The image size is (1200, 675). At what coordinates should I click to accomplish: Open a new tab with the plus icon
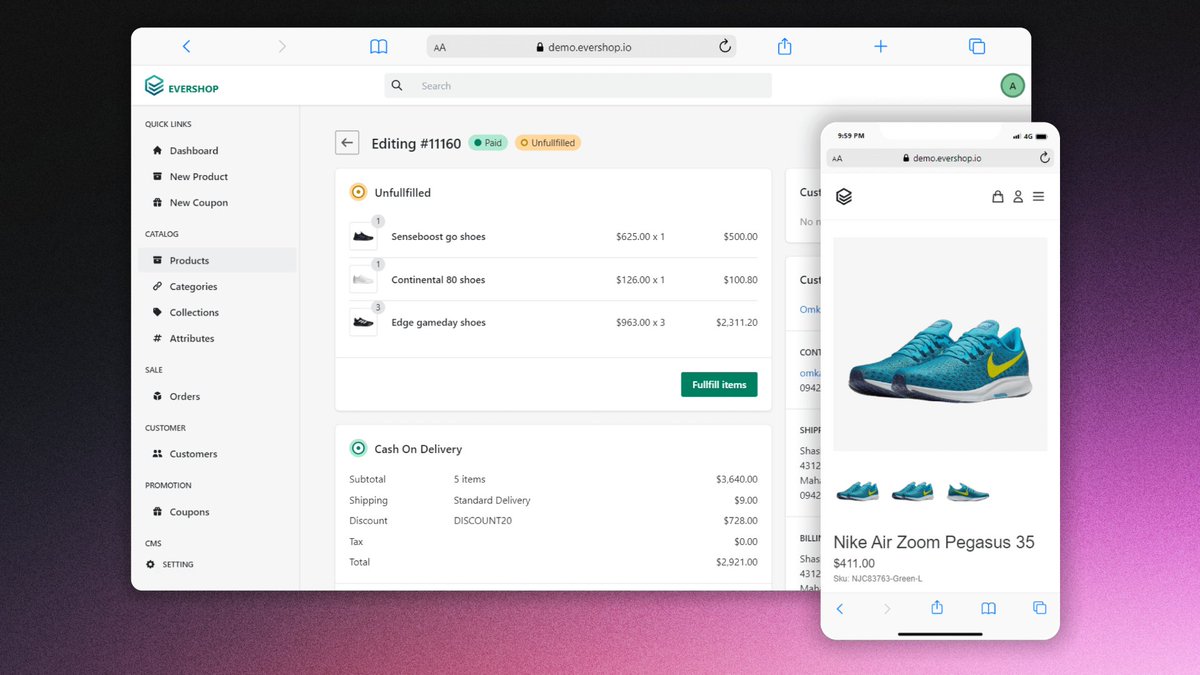tap(881, 46)
